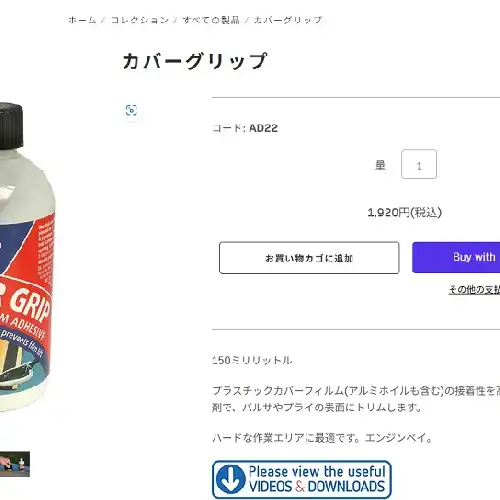The width and height of the screenshot is (500, 500).
Task: Click the 250ミリリットル volume text
Action: coord(252,360)
